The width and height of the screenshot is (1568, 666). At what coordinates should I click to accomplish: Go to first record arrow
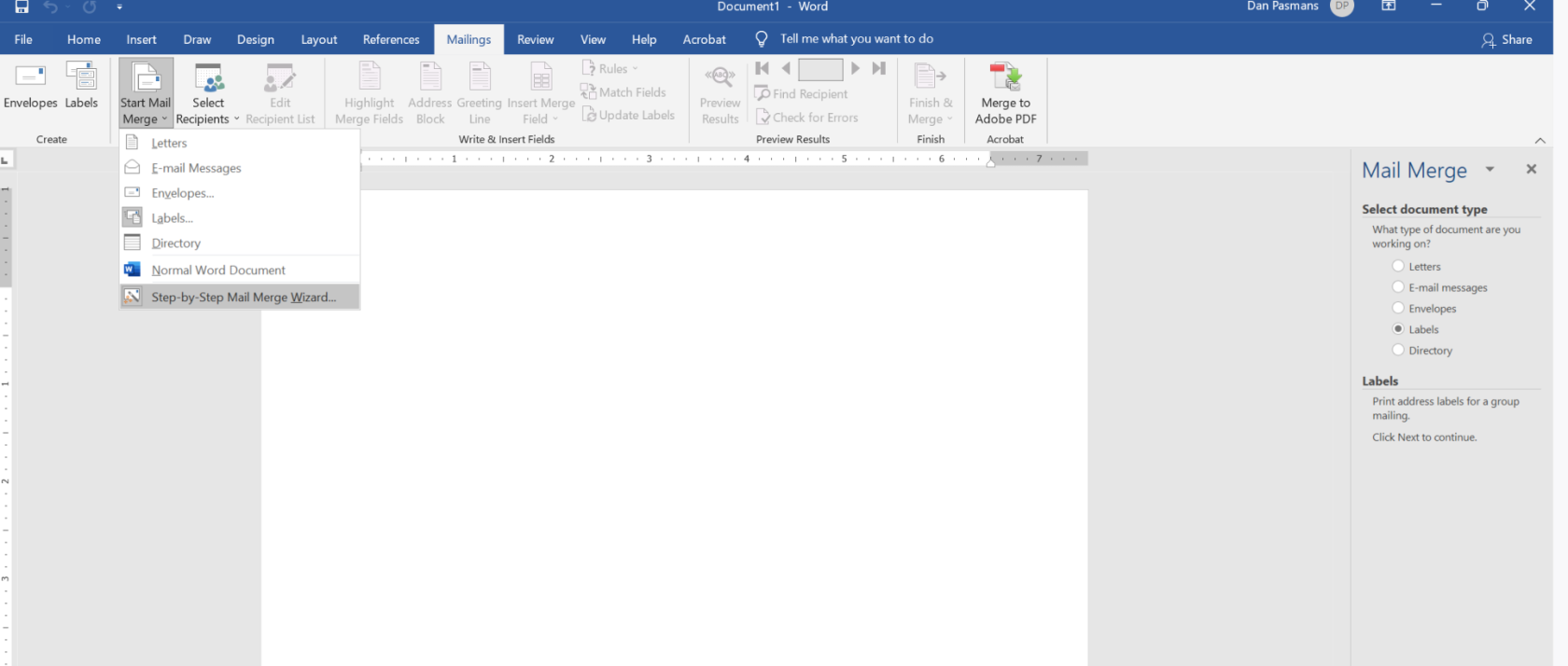763,68
